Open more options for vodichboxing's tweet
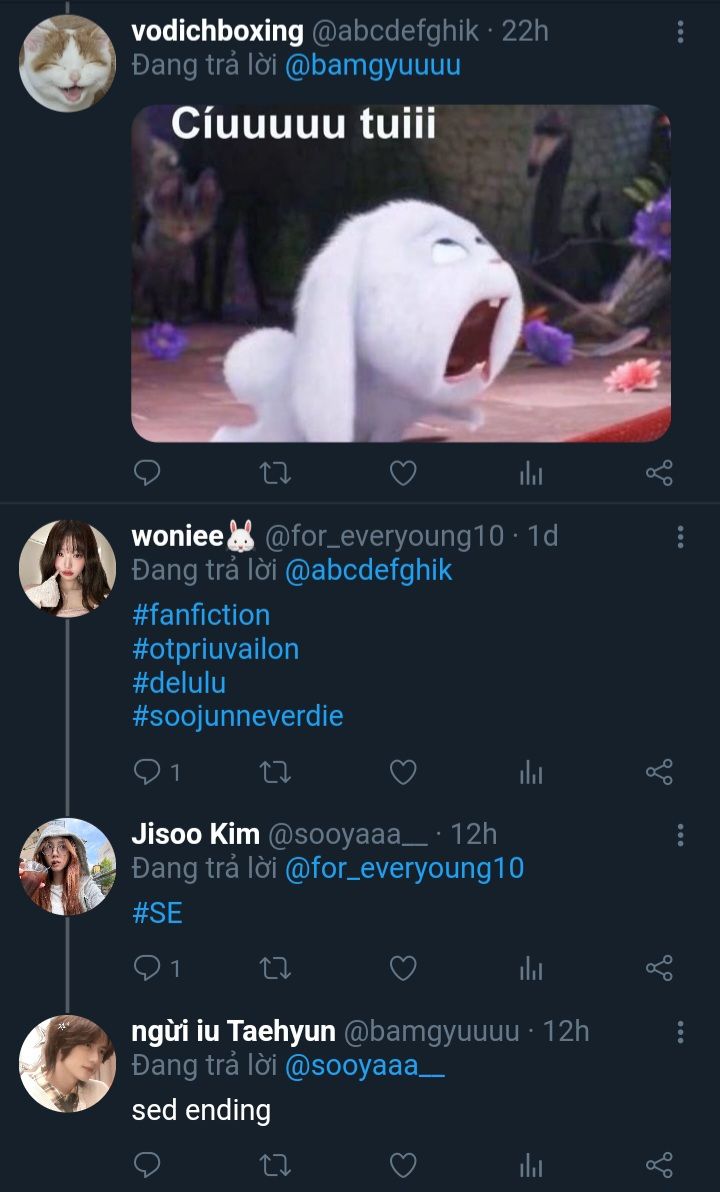 [680, 32]
